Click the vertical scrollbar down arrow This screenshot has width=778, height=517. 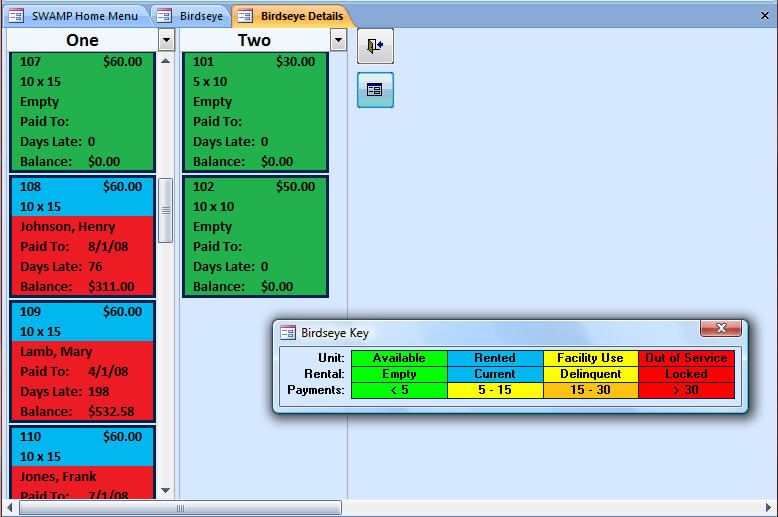(x=166, y=490)
